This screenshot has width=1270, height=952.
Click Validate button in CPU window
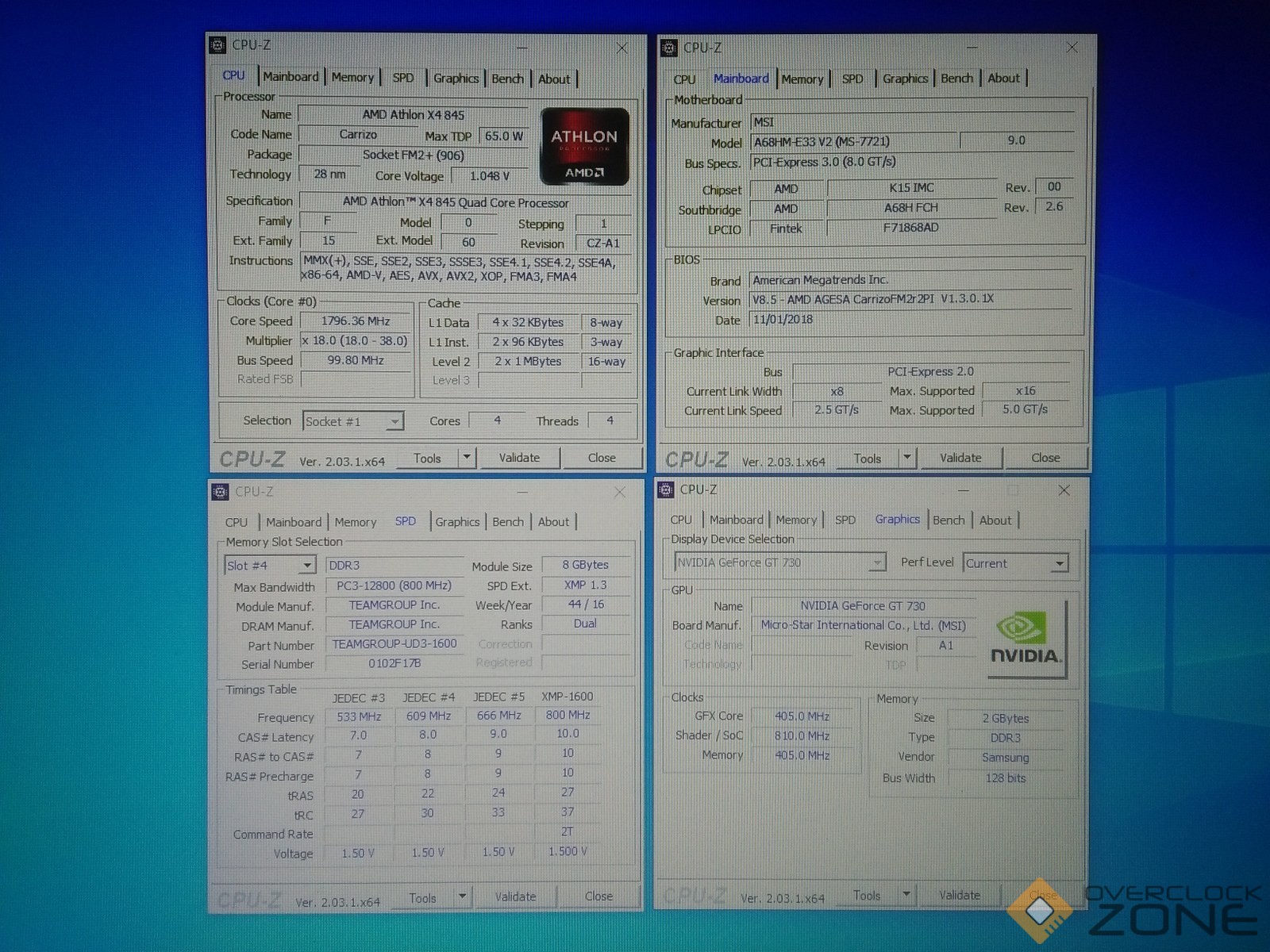(x=519, y=458)
